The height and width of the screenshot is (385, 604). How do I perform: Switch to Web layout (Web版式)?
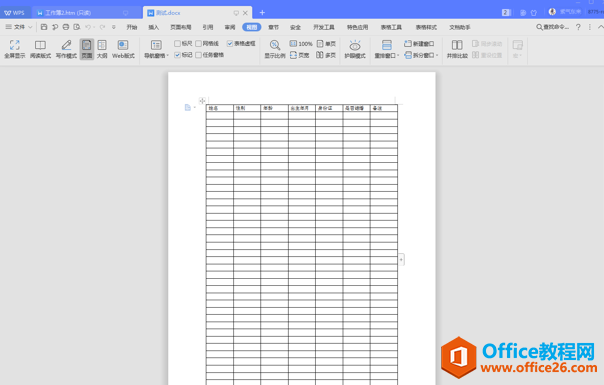tap(123, 49)
